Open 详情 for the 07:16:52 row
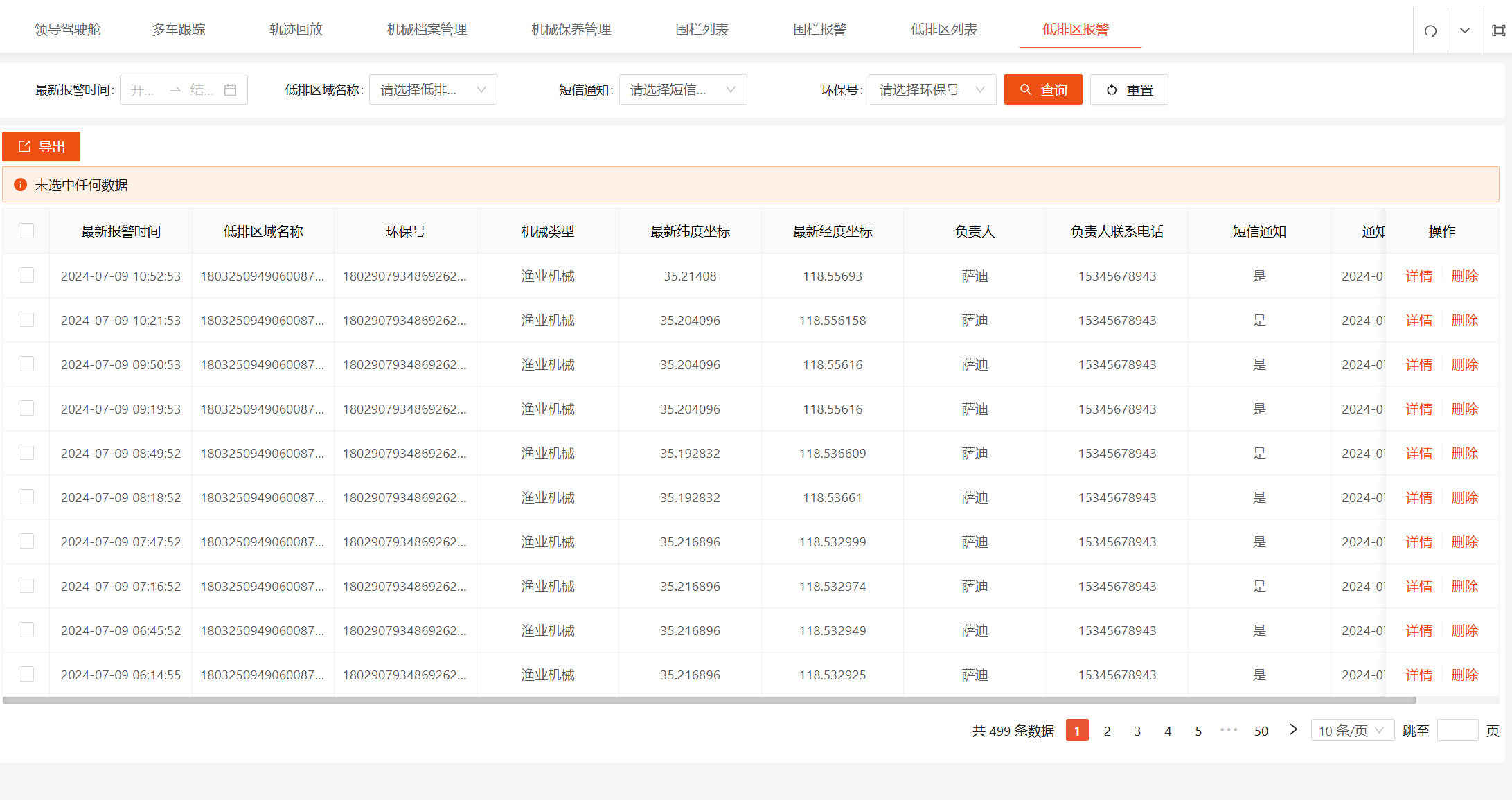 (1418, 586)
